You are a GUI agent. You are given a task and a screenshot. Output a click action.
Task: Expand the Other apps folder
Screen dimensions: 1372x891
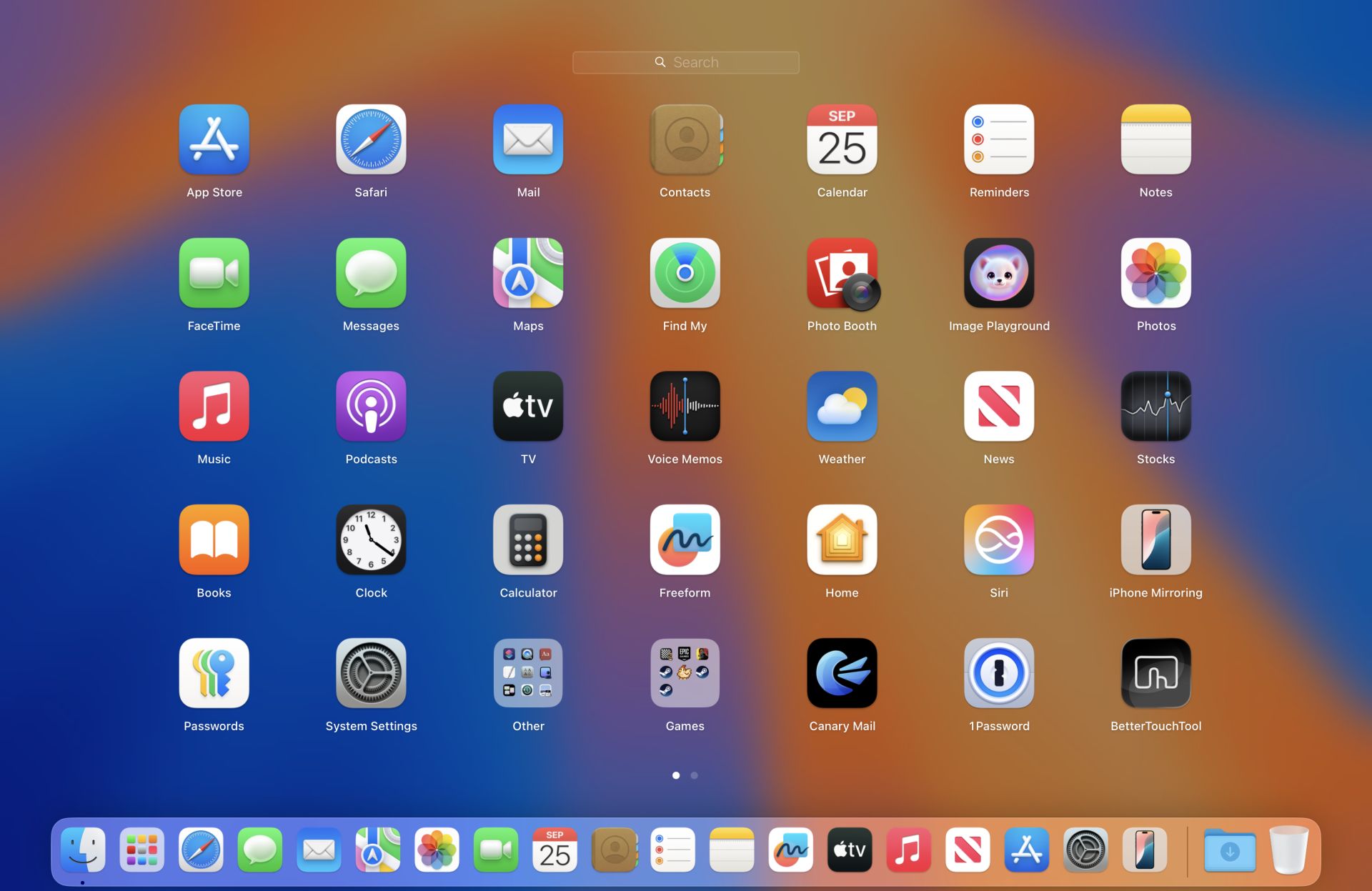[528, 673]
